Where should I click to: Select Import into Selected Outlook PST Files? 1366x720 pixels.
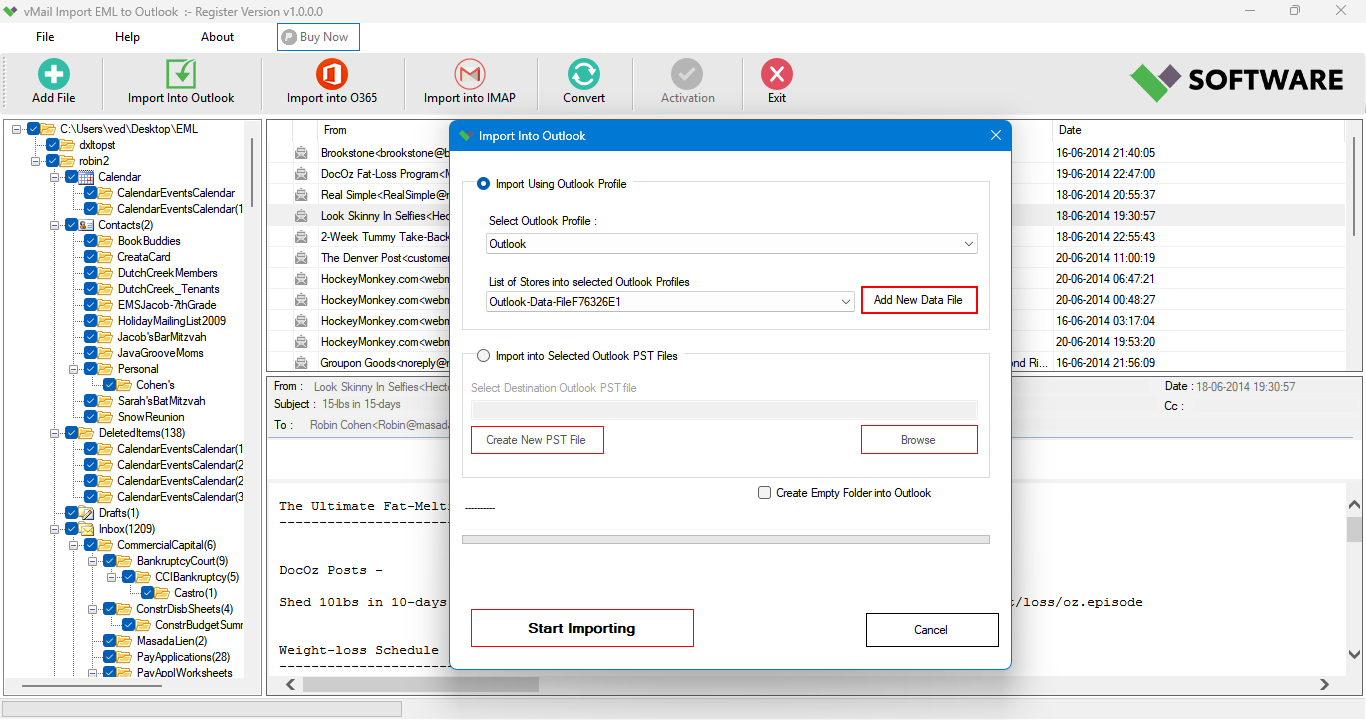484,356
